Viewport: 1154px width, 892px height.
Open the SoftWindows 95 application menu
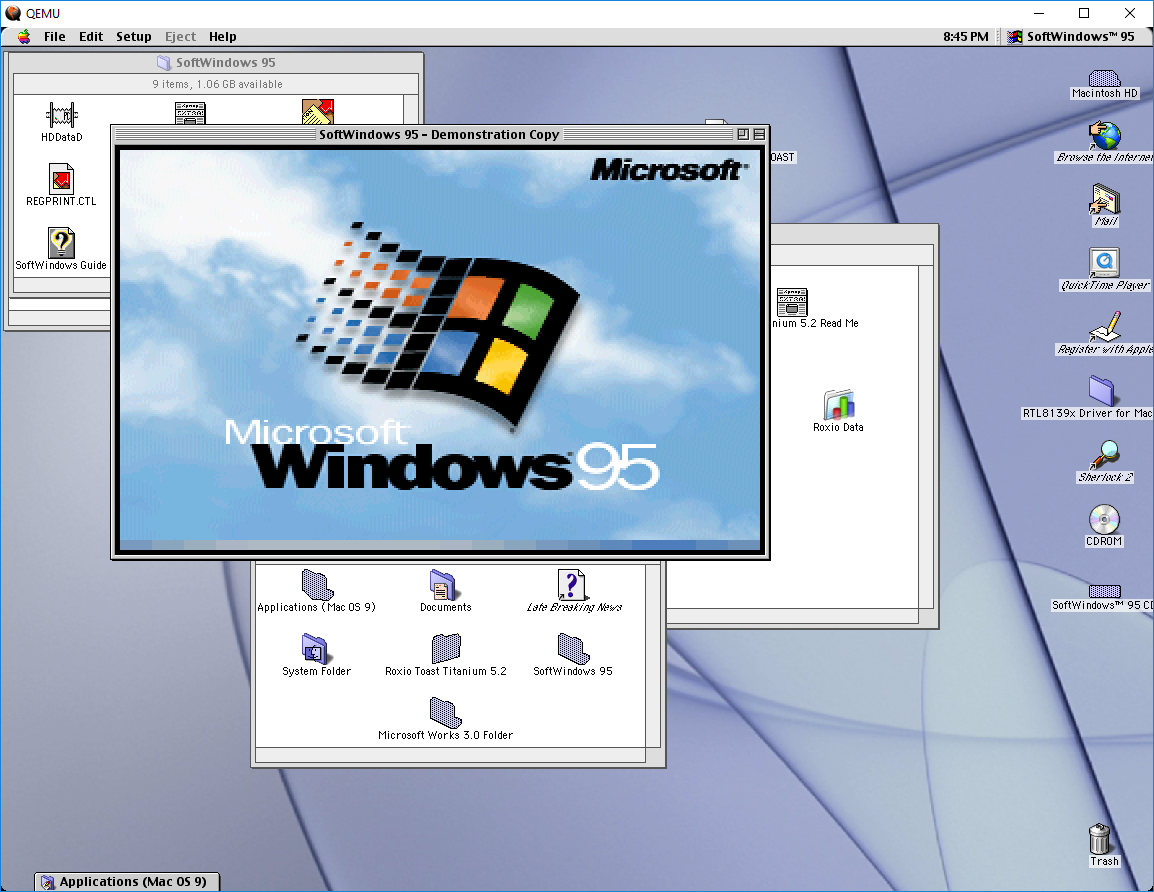pyautogui.click(x=1071, y=37)
